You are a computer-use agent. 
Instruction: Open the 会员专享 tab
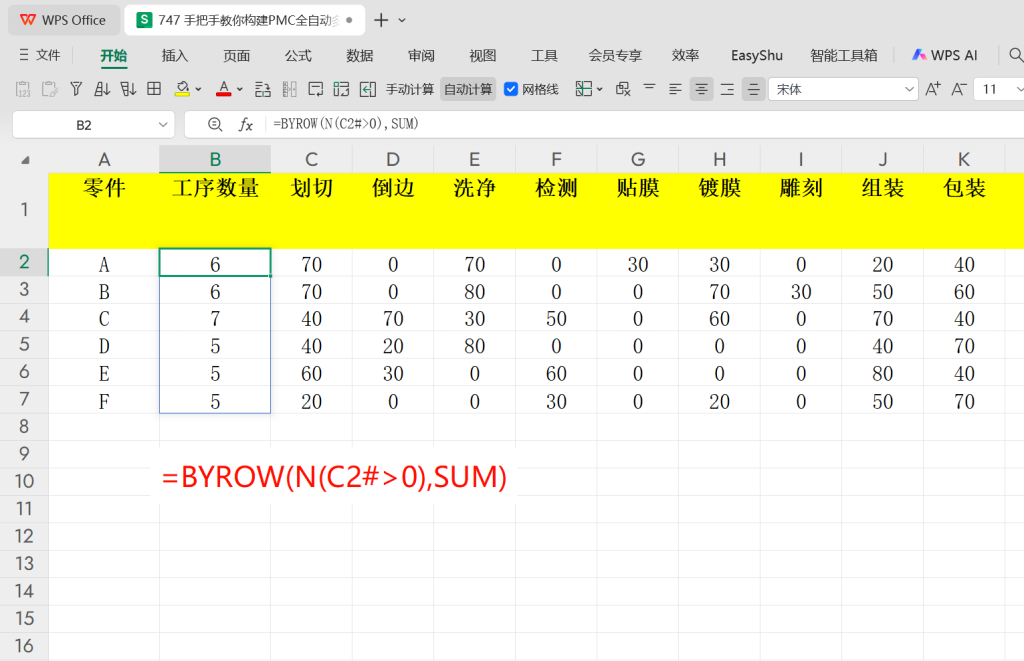tap(615, 56)
